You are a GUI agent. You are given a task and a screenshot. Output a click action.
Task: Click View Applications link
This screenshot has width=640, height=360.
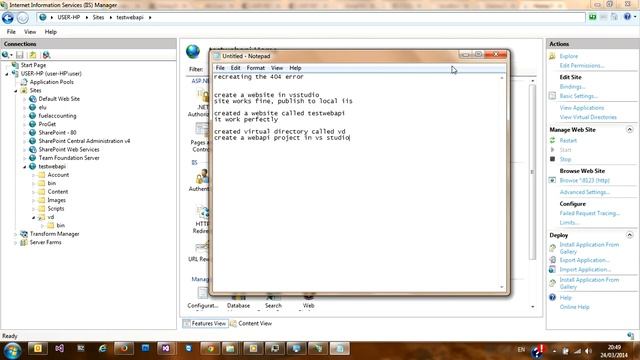[x=582, y=108]
